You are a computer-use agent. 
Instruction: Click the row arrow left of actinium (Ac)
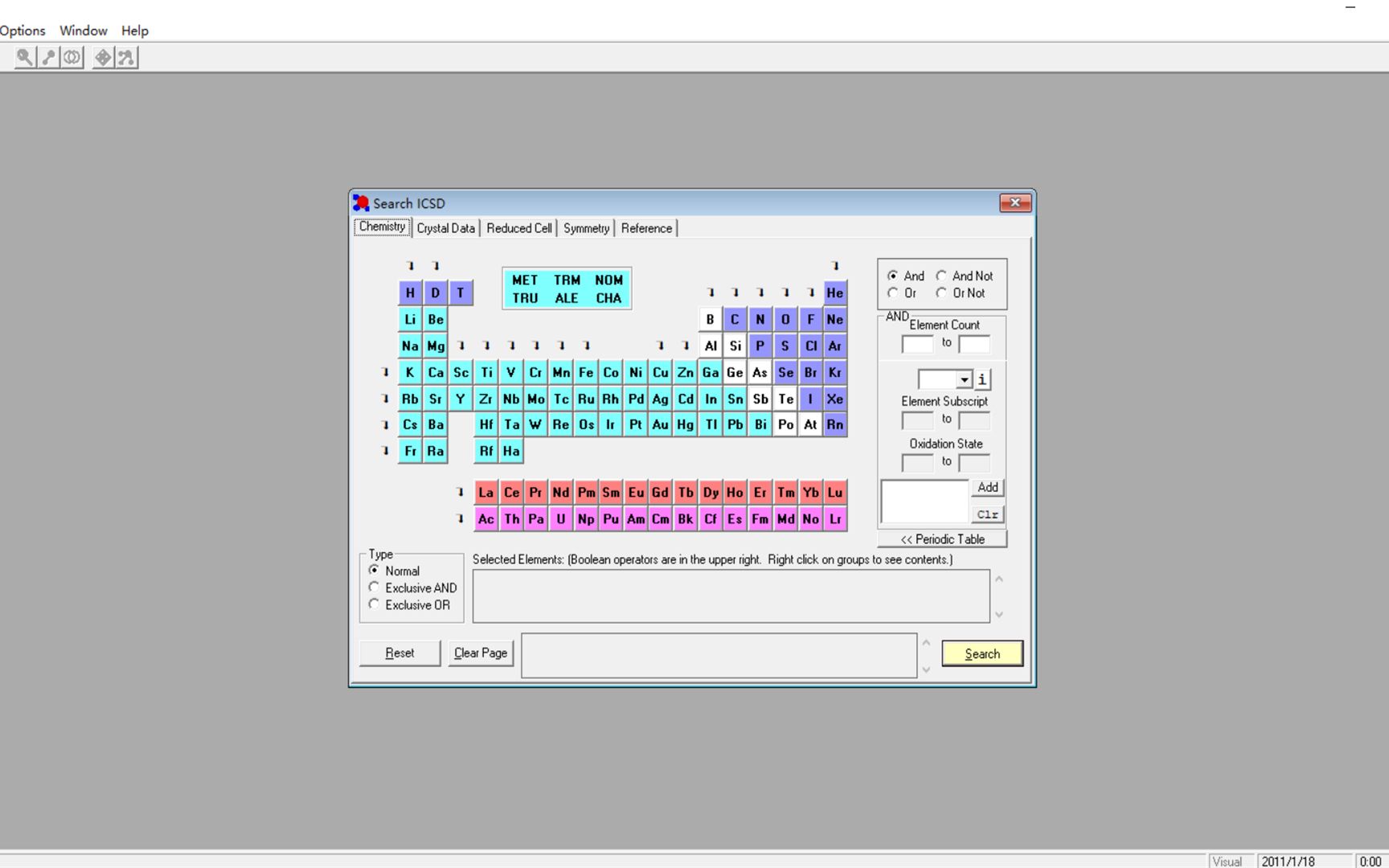click(x=460, y=518)
